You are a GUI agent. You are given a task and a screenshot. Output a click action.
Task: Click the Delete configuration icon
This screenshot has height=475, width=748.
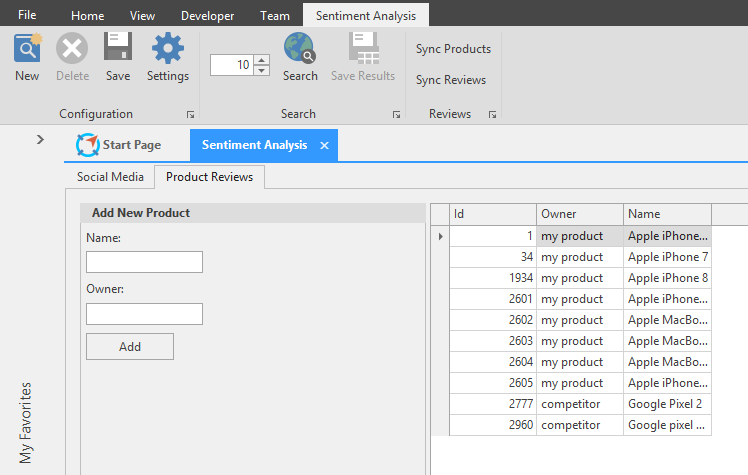72,48
